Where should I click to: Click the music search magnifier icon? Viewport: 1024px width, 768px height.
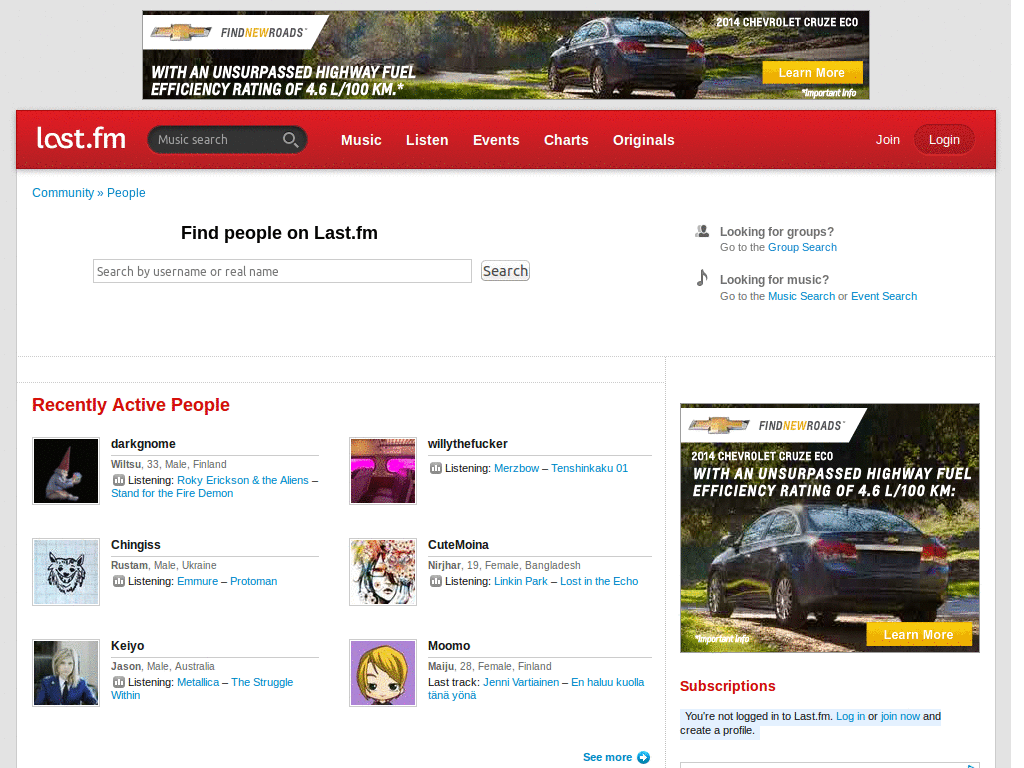tap(291, 139)
